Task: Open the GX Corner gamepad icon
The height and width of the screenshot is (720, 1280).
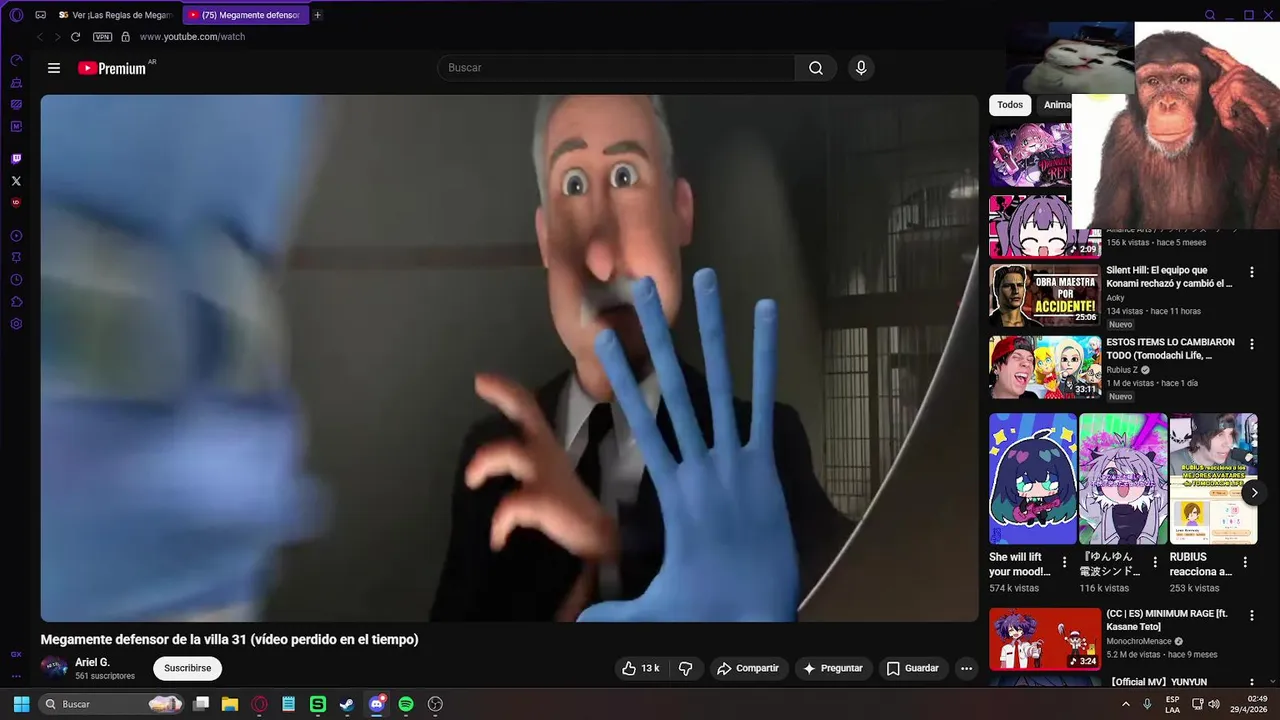Action: coord(40,15)
